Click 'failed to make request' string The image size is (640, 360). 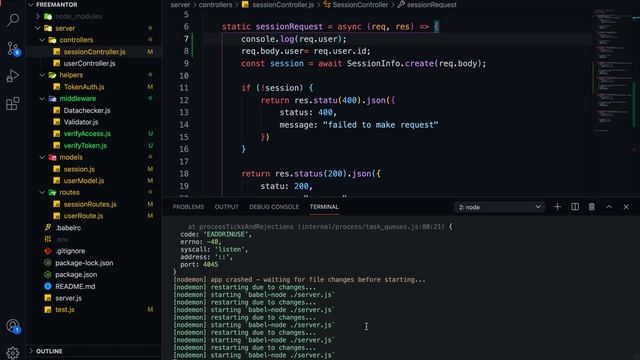click(380, 125)
